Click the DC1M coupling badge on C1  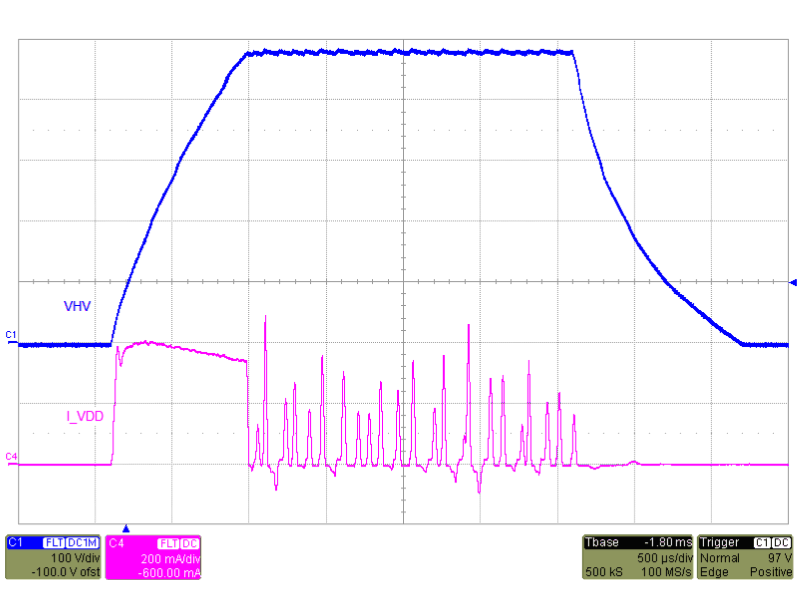(82, 542)
